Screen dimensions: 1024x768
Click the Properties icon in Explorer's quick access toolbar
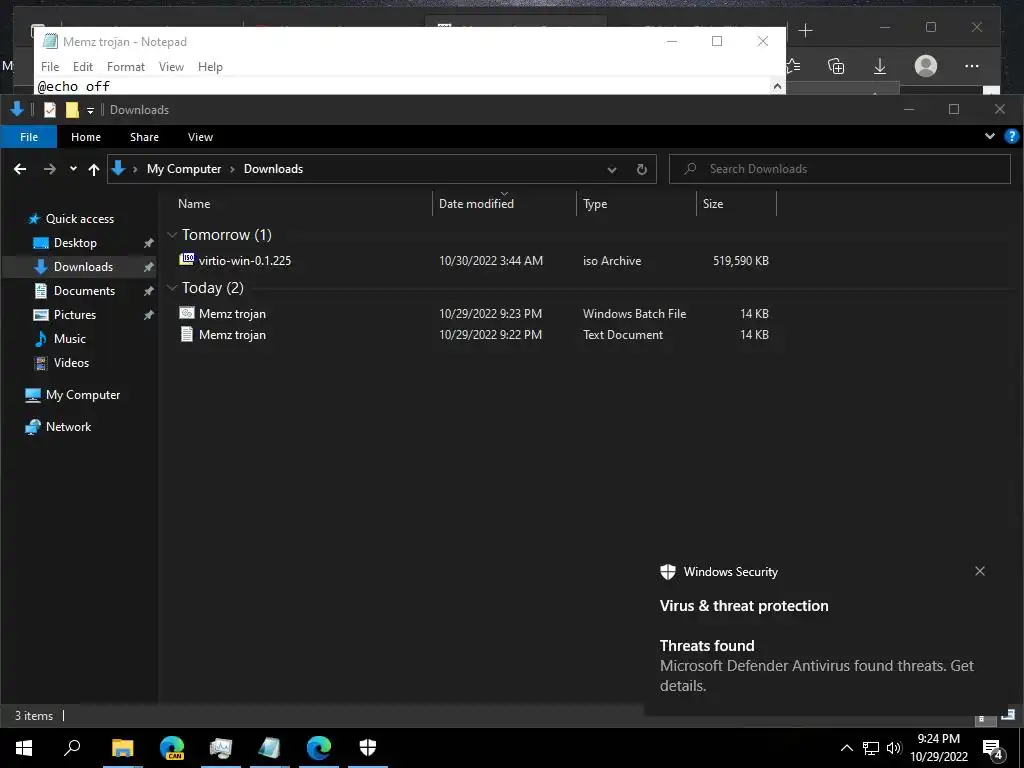coord(50,110)
